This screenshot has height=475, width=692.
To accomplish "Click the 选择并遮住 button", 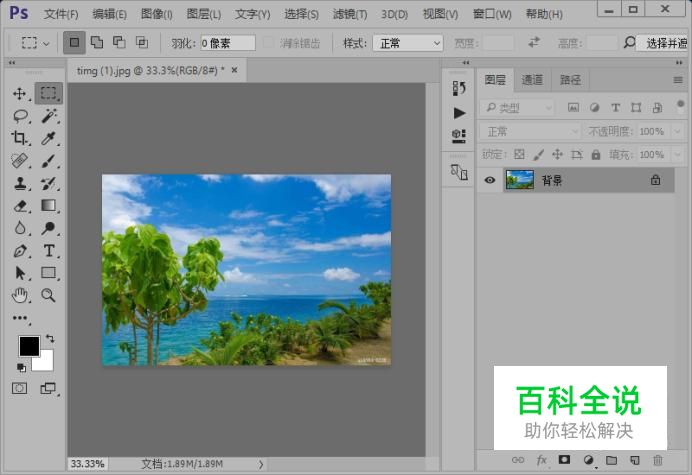I will [x=665, y=43].
